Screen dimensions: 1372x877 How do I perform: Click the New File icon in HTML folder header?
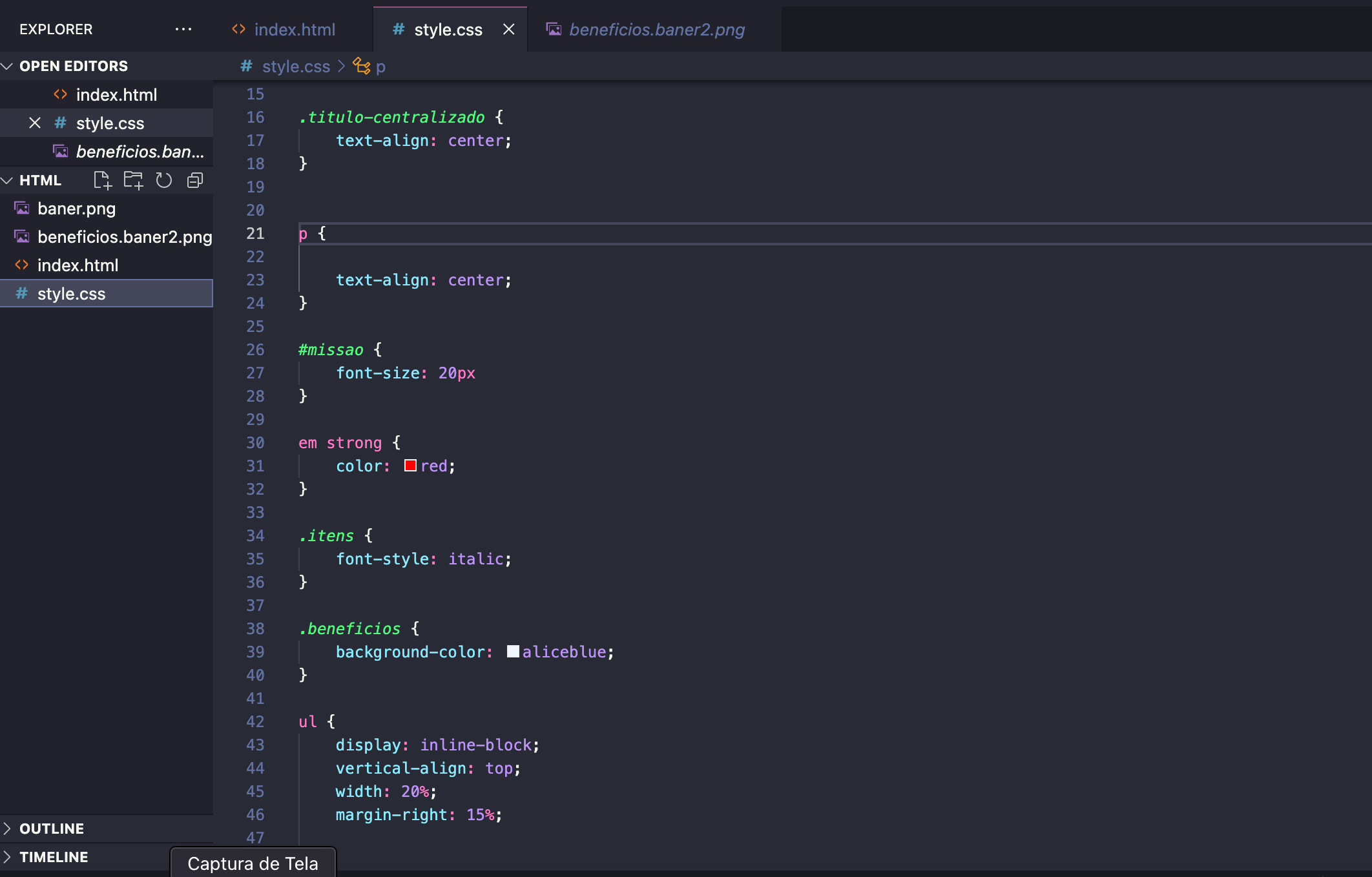102,180
